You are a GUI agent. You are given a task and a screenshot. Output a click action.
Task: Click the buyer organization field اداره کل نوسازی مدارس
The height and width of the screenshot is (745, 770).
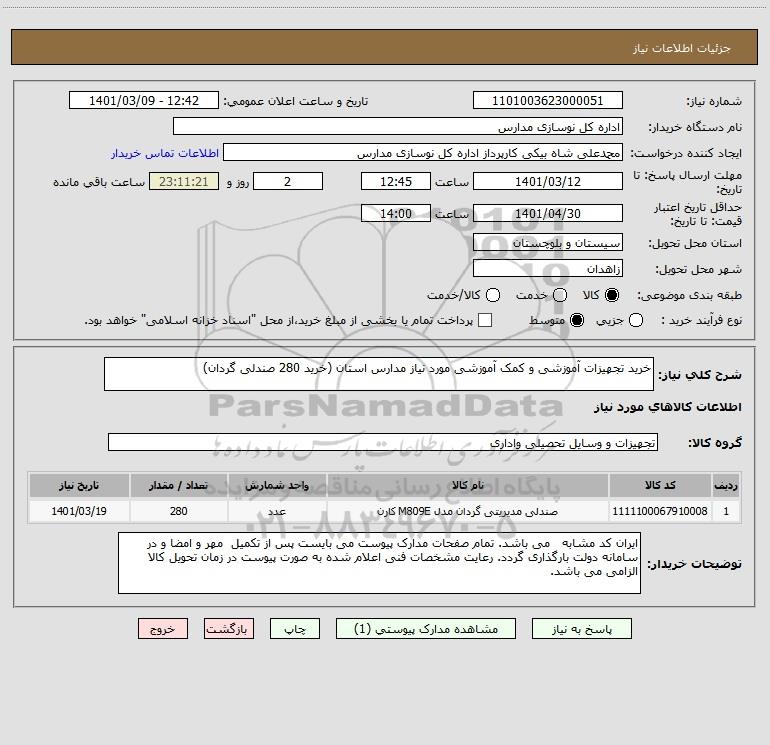click(398, 127)
